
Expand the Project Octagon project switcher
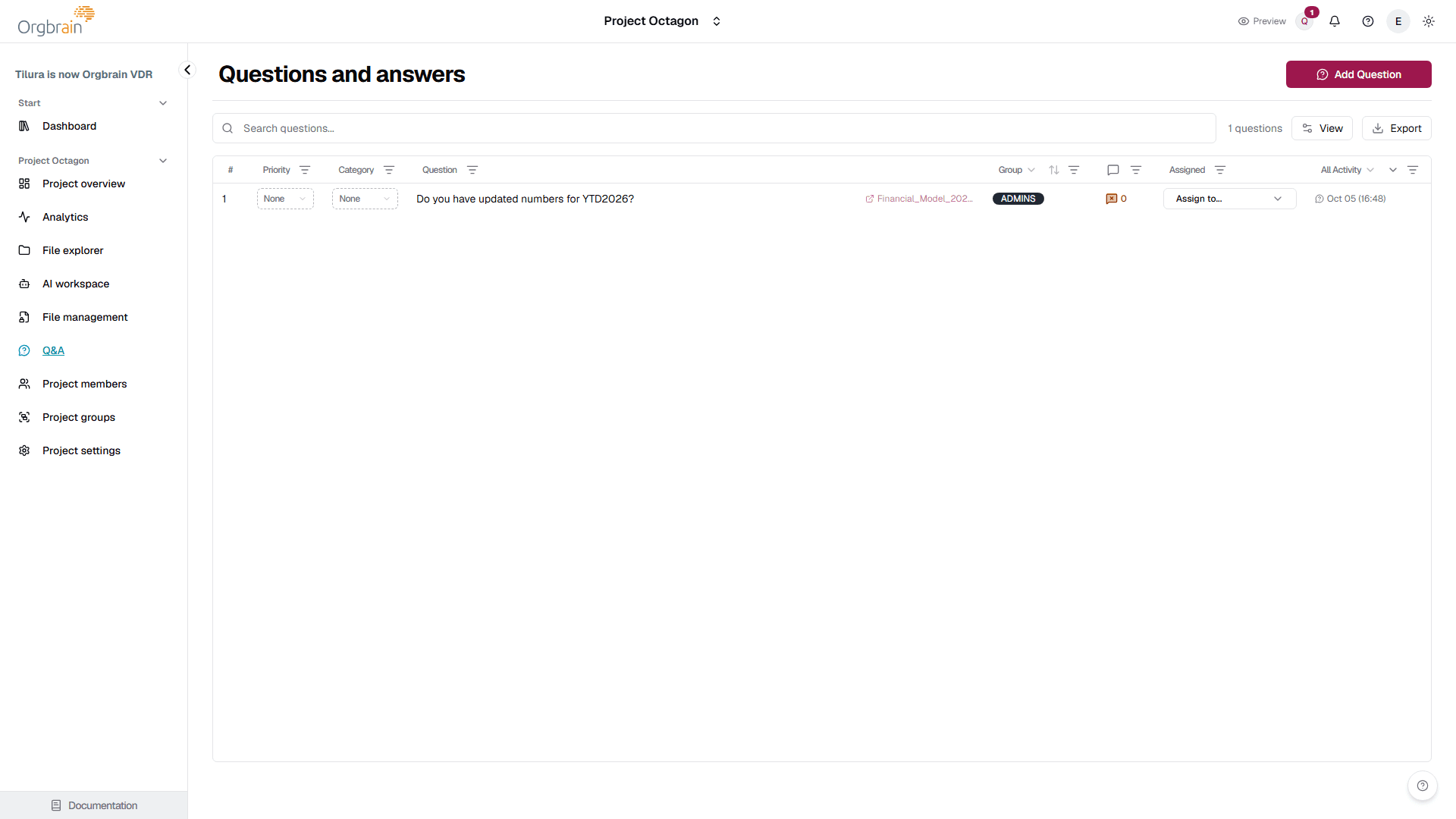point(662,21)
